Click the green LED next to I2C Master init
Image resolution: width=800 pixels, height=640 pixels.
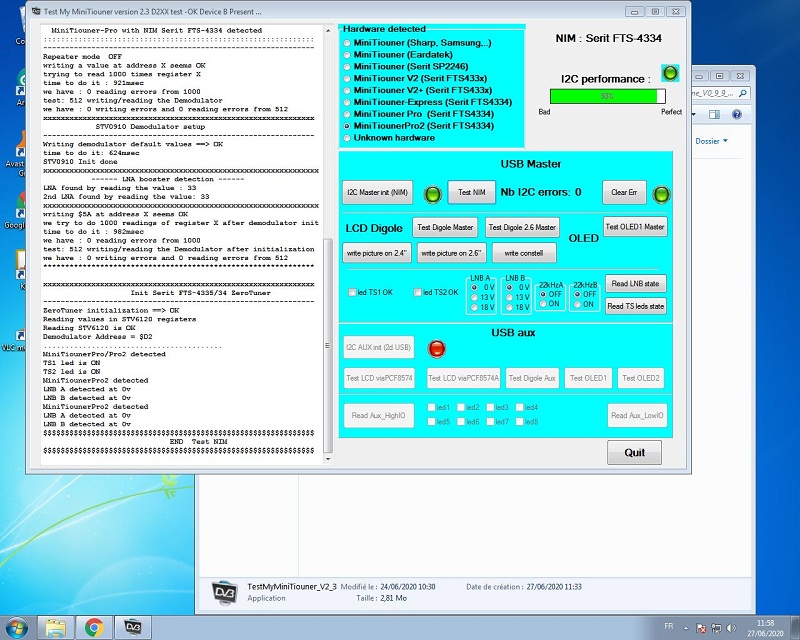tap(433, 194)
